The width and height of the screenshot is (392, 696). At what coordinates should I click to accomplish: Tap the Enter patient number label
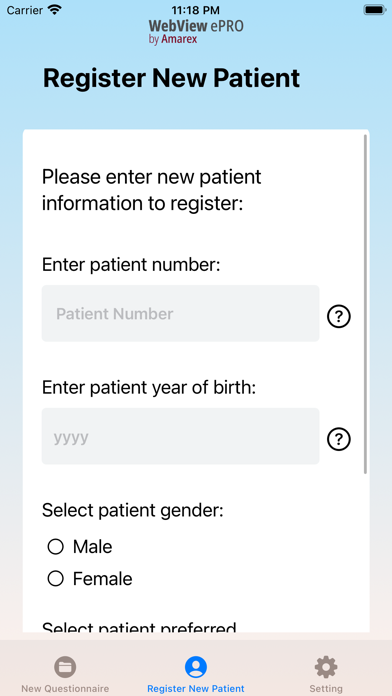coord(131,265)
